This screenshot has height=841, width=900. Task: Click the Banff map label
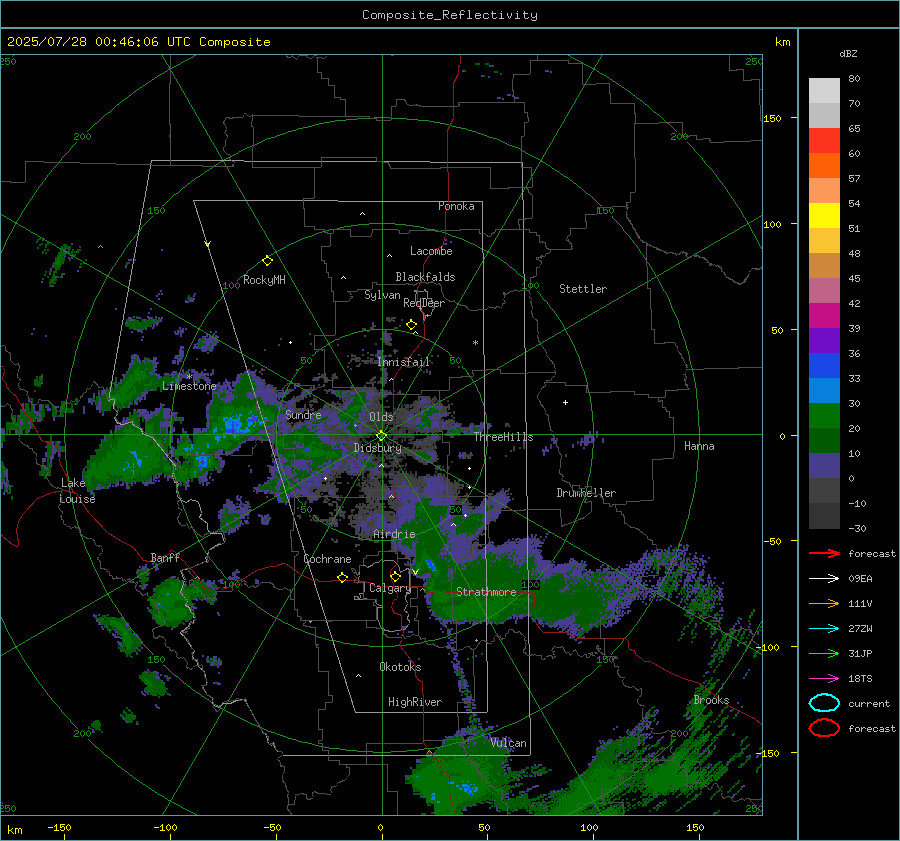165,557
